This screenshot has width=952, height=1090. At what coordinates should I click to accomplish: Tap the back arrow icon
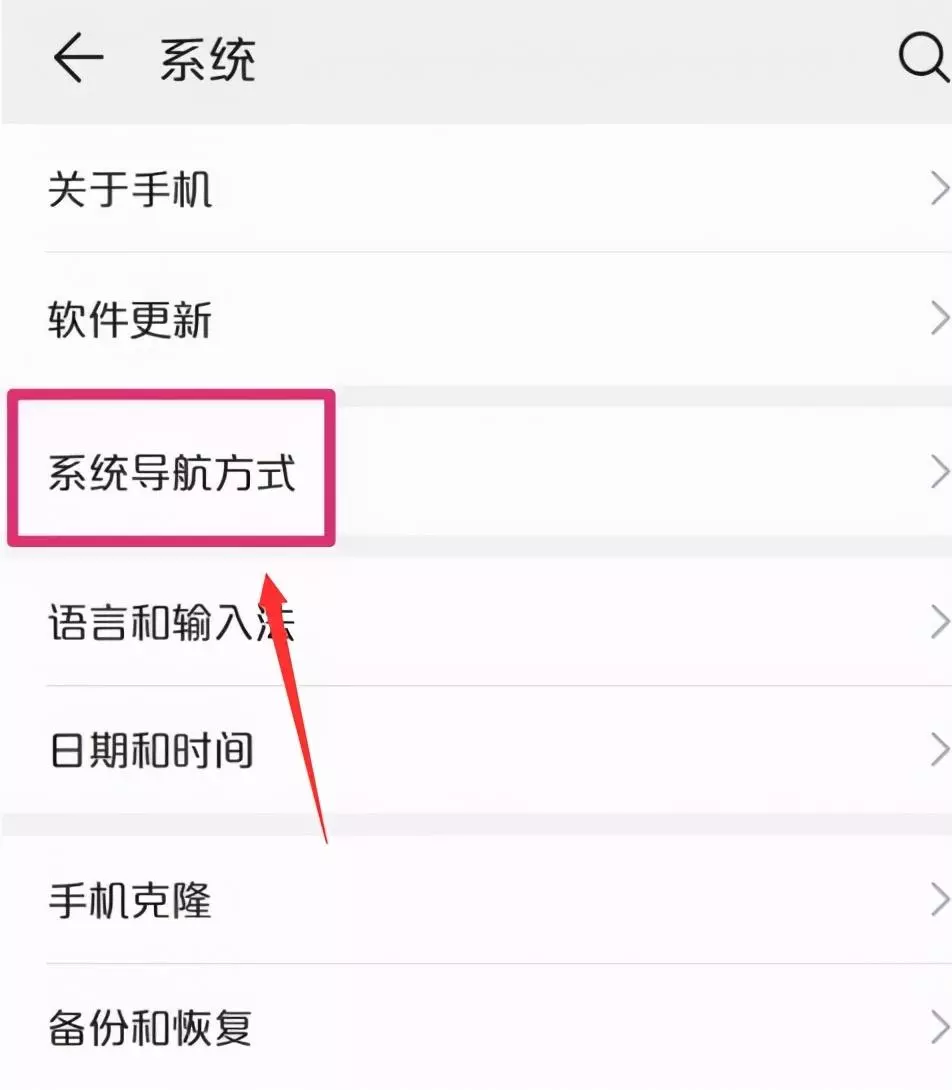[x=78, y=58]
